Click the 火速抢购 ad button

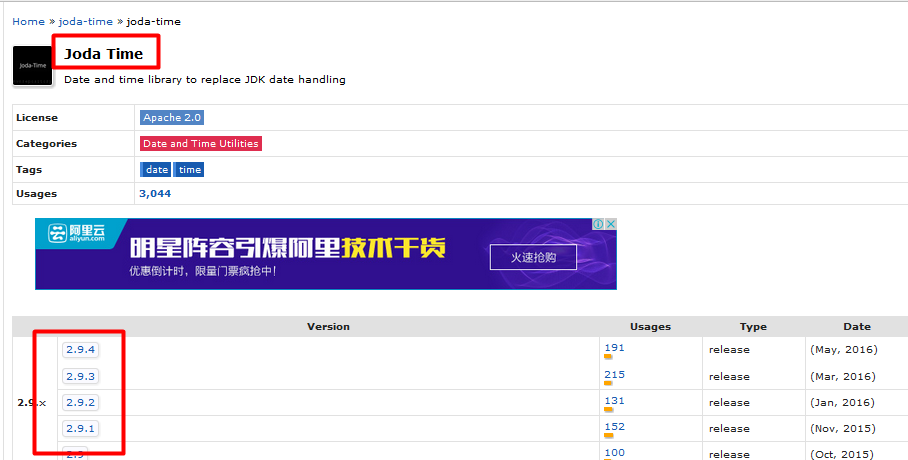tap(533, 257)
